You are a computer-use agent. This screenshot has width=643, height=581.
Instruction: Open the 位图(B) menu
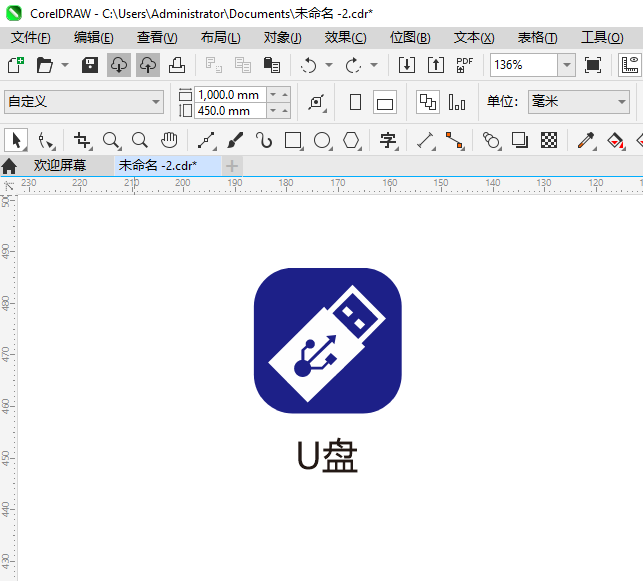tap(410, 38)
